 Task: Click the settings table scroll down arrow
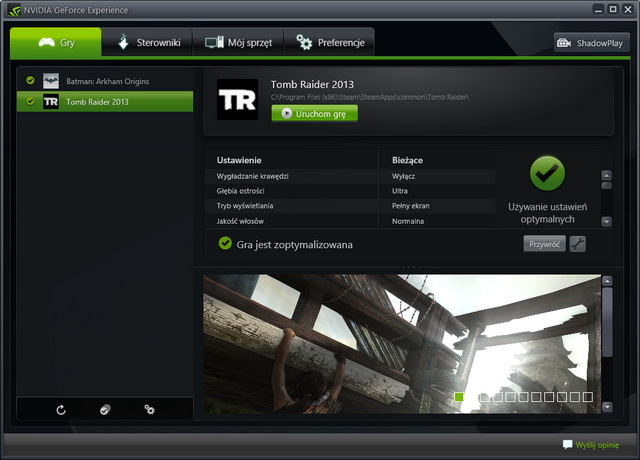tap(607, 222)
